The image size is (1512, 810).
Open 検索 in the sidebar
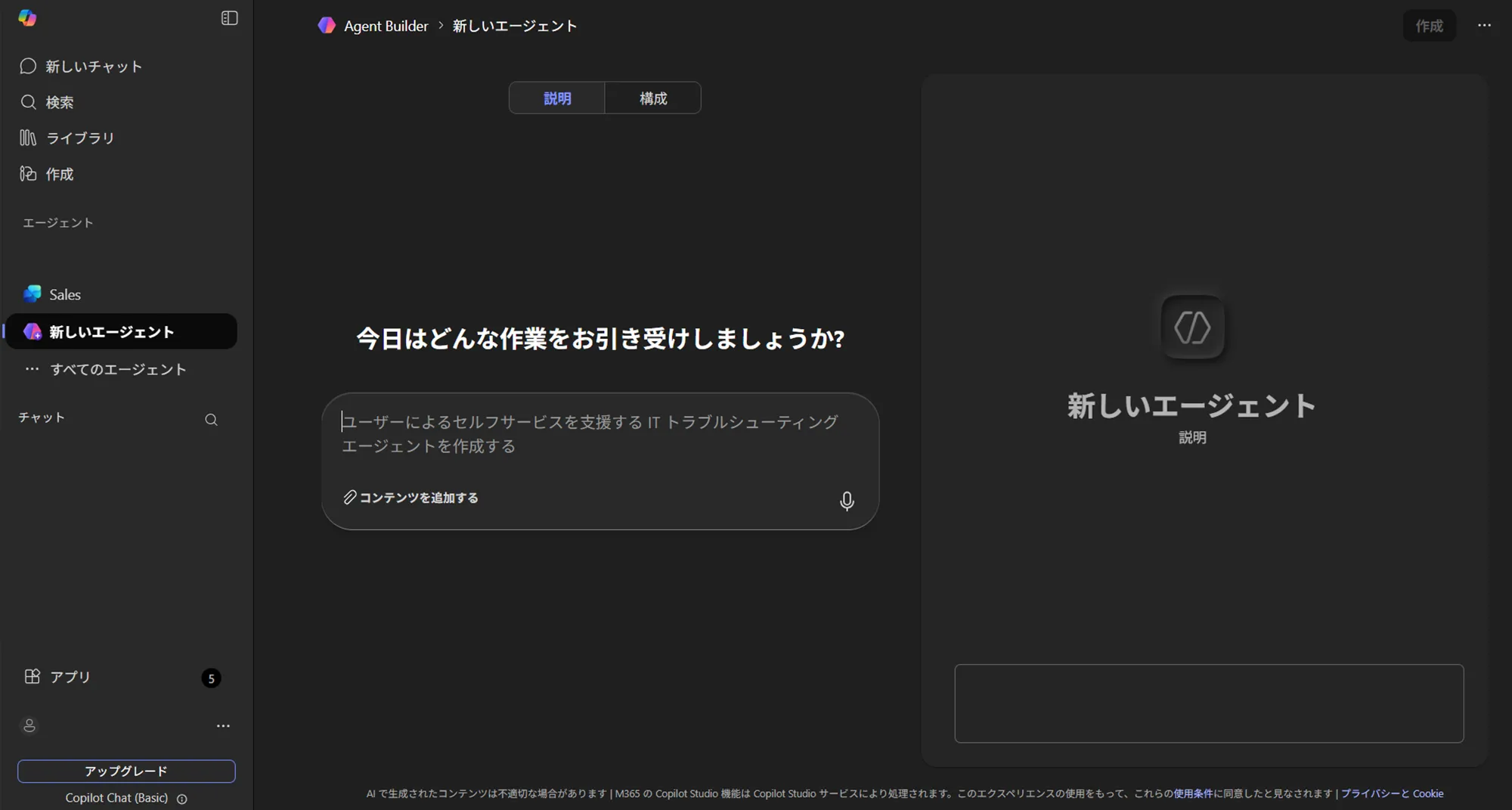47,102
